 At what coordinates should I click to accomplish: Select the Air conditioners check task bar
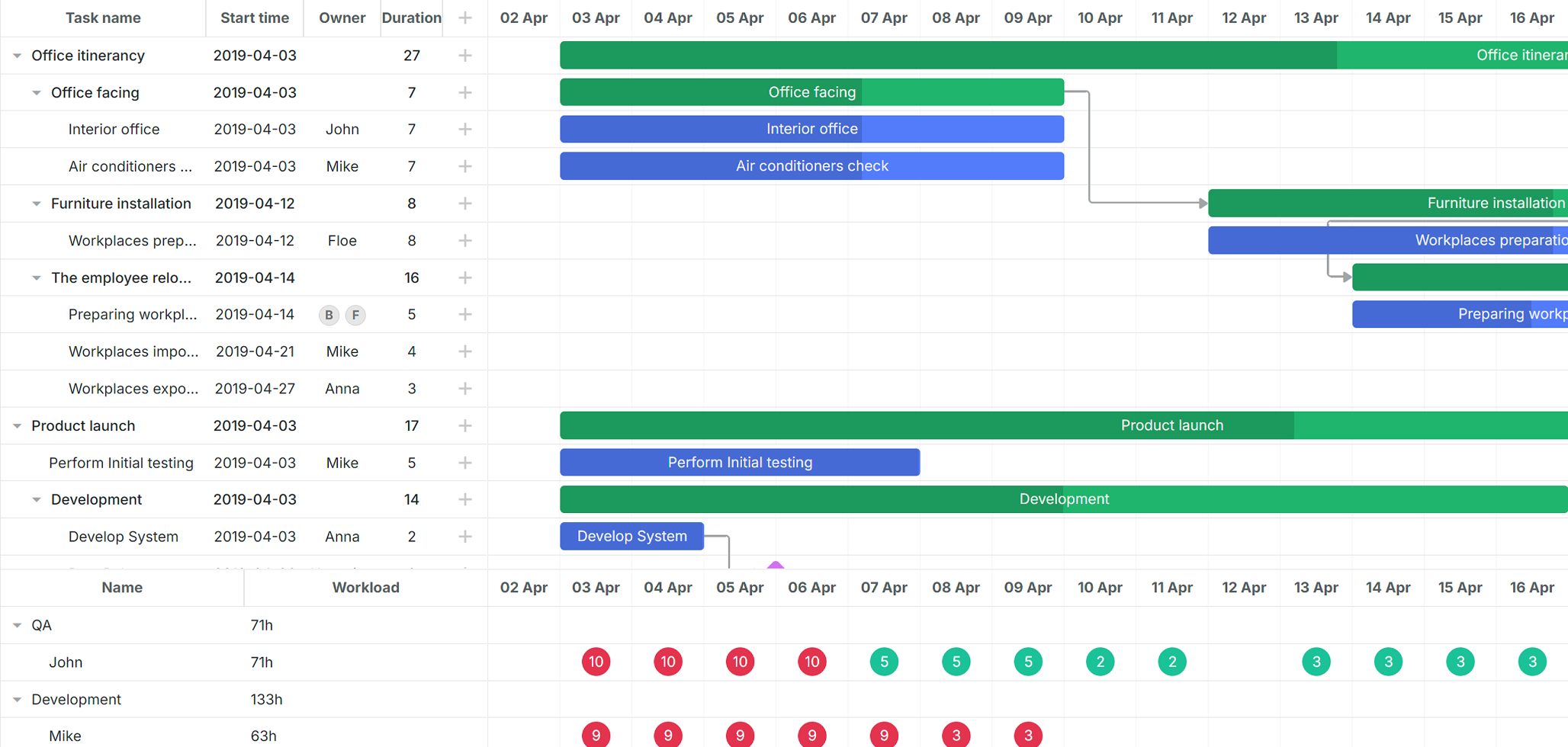812,166
